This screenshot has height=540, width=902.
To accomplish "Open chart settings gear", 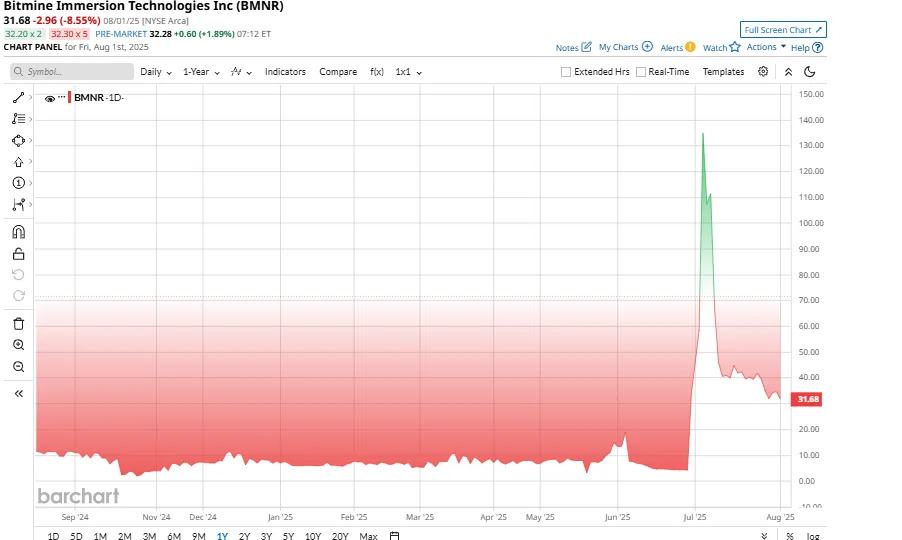I will coord(763,71).
